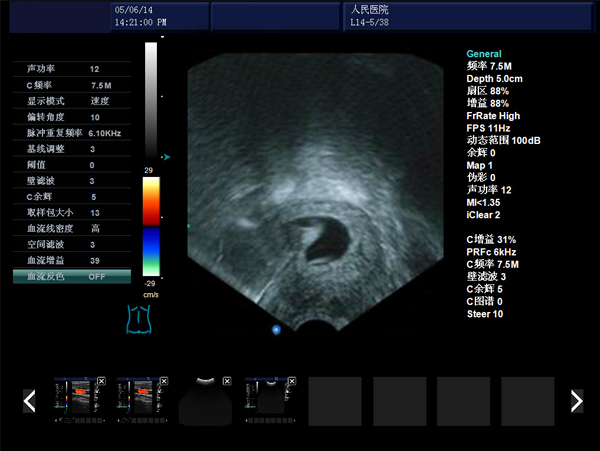The width and height of the screenshot is (600, 451).
Task: Toggle 血流反色 OFF setting
Action: (x=71, y=276)
